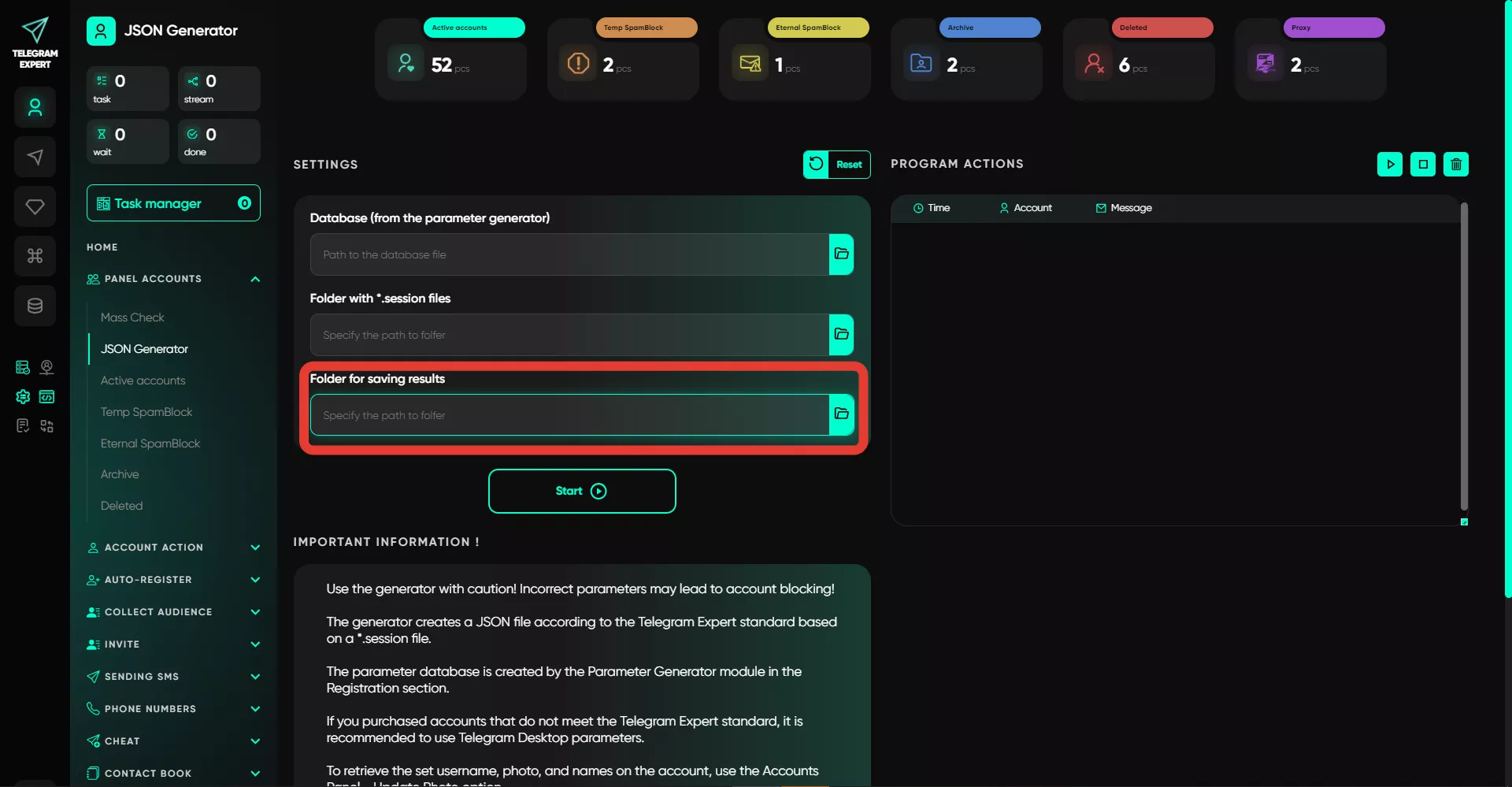Click the Active accounts tag

tap(475, 28)
